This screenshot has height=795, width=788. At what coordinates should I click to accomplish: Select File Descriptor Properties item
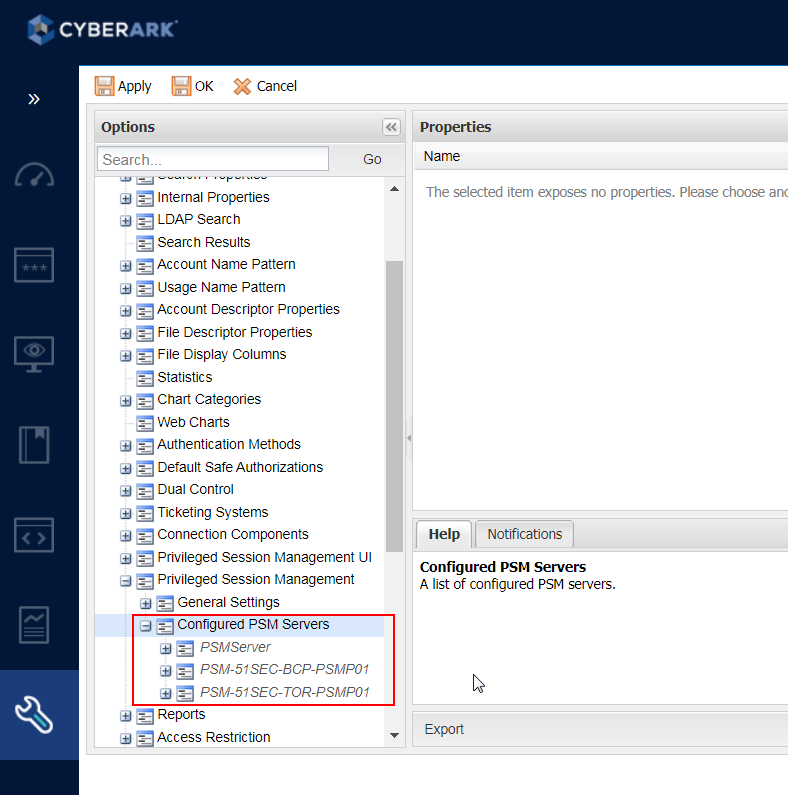pyautogui.click(x=235, y=332)
